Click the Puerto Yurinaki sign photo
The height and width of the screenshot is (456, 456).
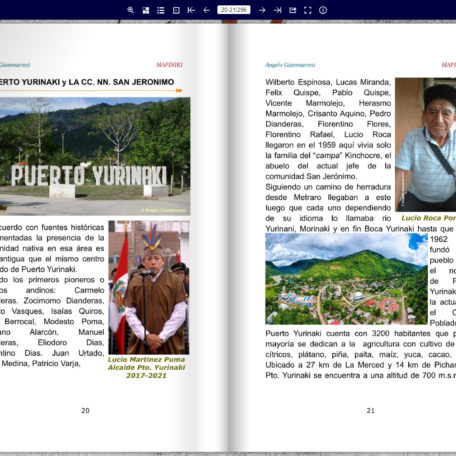[x=95, y=156]
